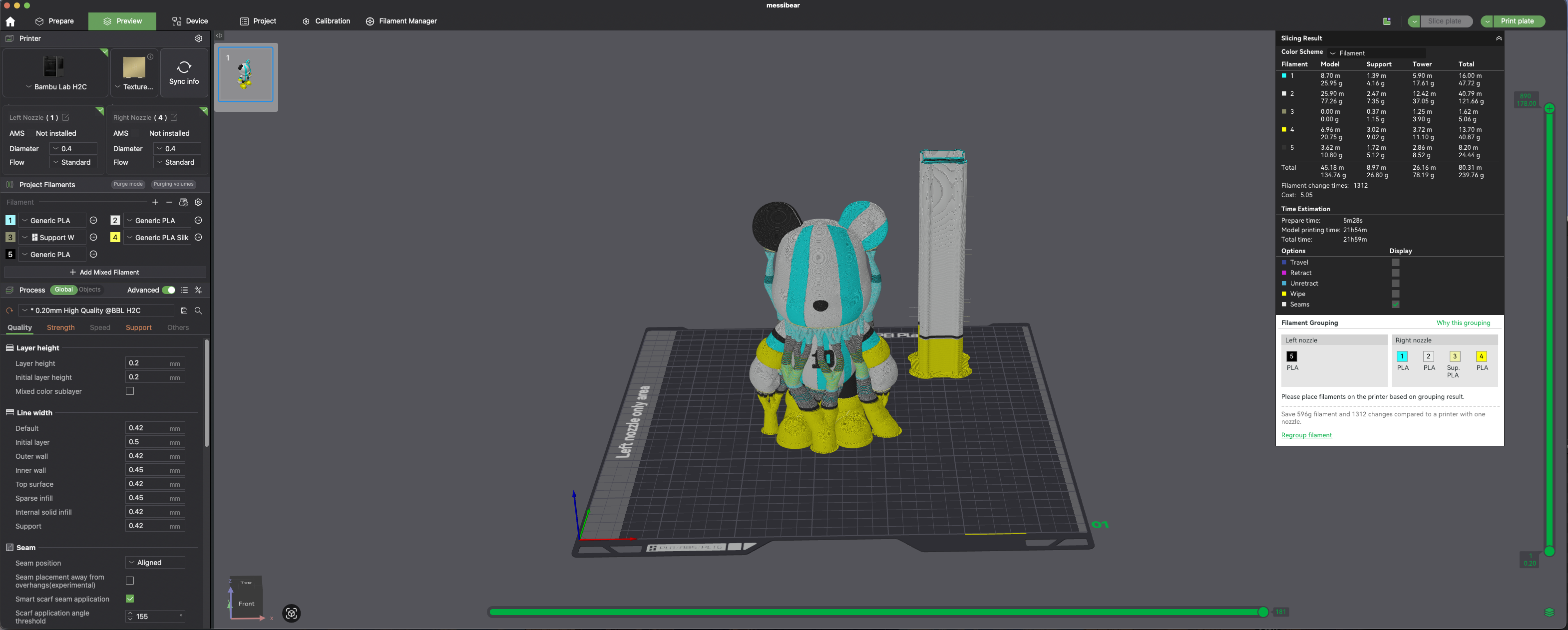Open Print plate dropdown arrow
Image resolution: width=1568 pixels, height=630 pixels.
click(x=1487, y=21)
